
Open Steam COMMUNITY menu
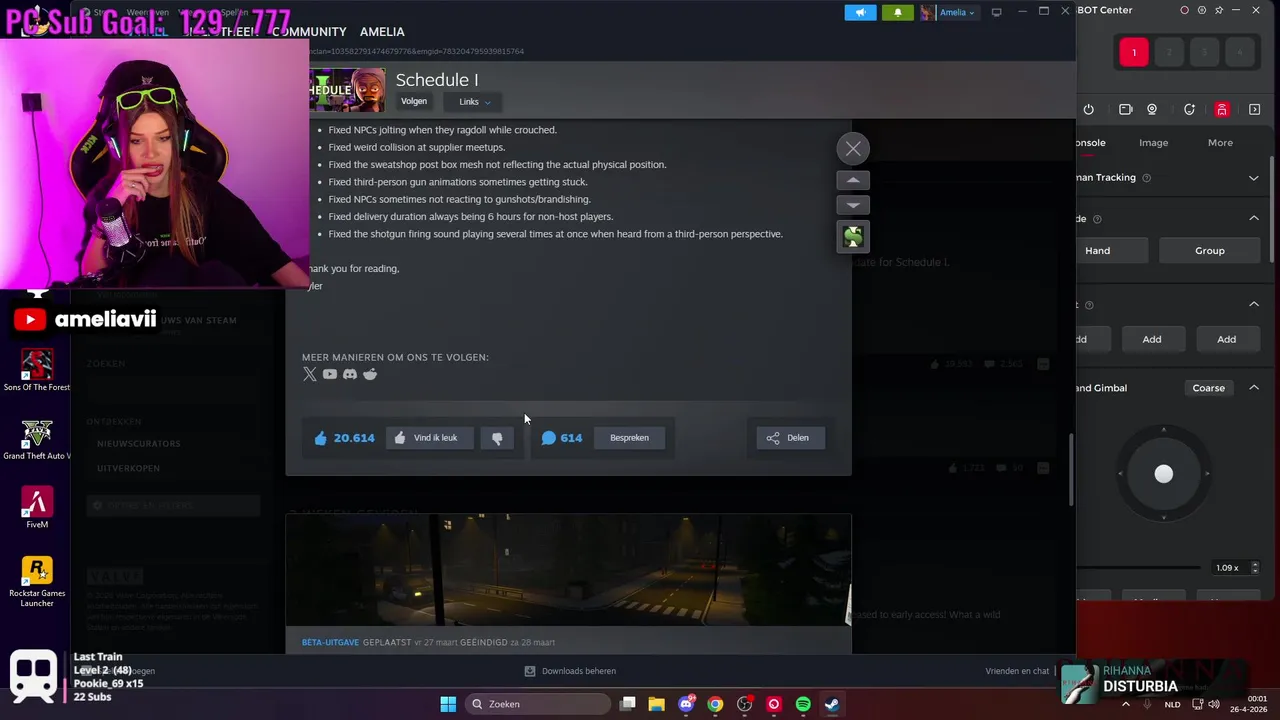tap(309, 32)
